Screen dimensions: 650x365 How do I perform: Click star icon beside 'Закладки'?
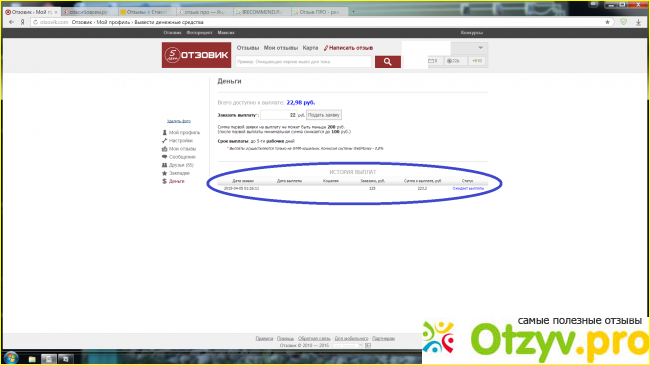point(164,173)
